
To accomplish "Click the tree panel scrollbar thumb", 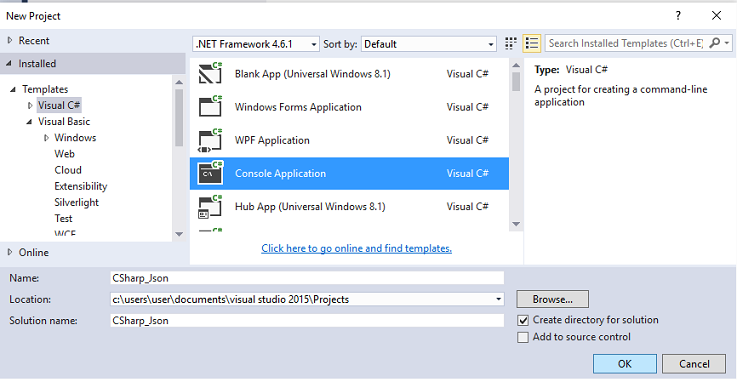I will point(179,118).
